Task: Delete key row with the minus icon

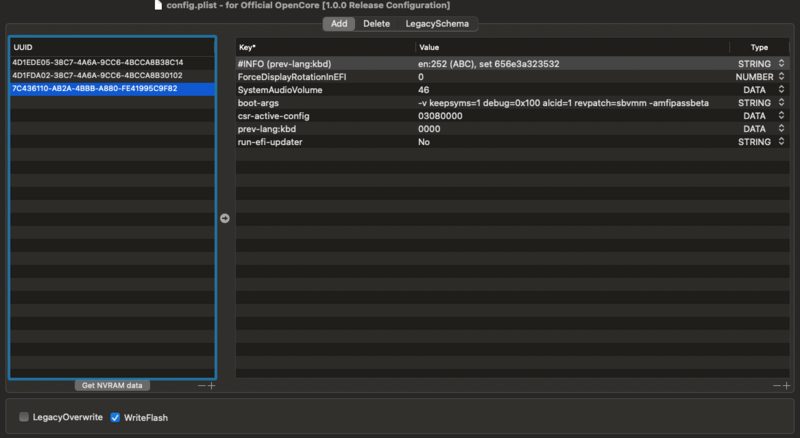Action: coord(777,385)
